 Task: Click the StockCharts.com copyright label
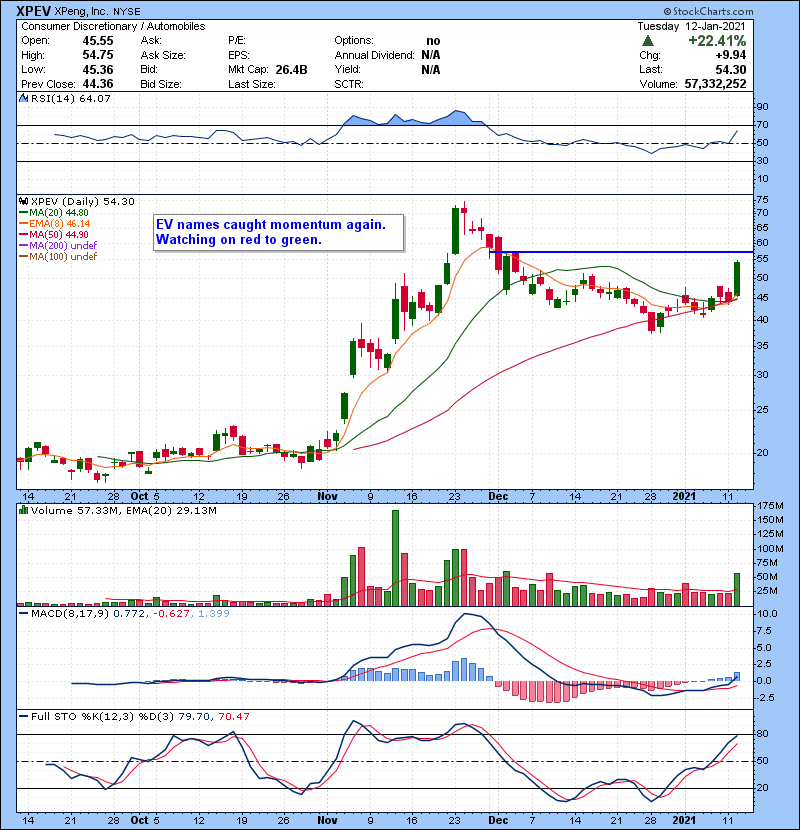(x=708, y=11)
